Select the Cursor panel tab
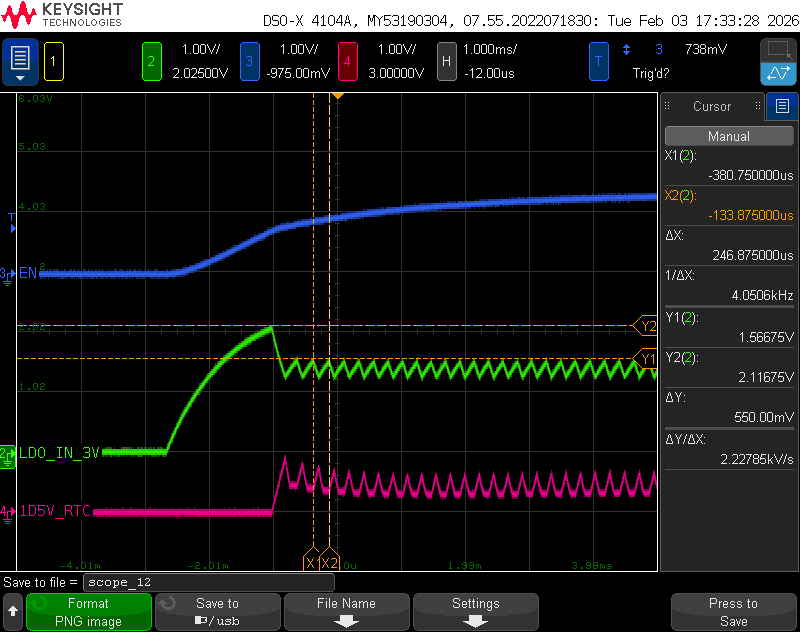 coord(713,106)
